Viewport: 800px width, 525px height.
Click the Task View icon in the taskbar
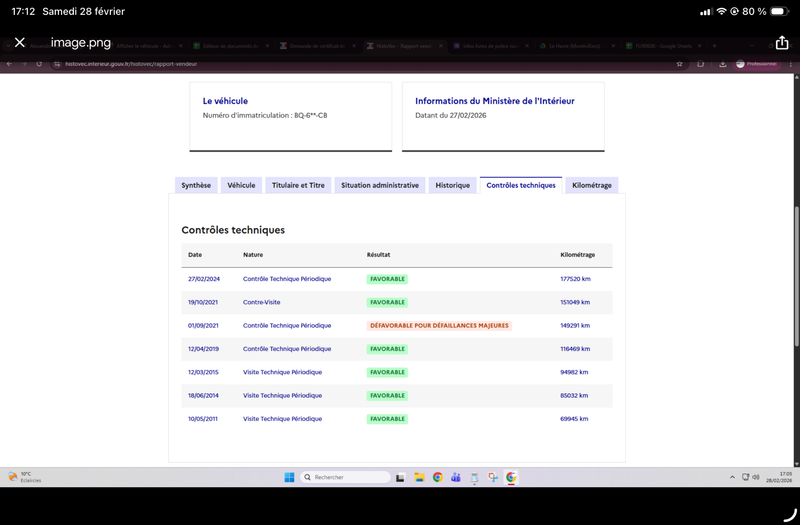pyautogui.click(x=401, y=477)
